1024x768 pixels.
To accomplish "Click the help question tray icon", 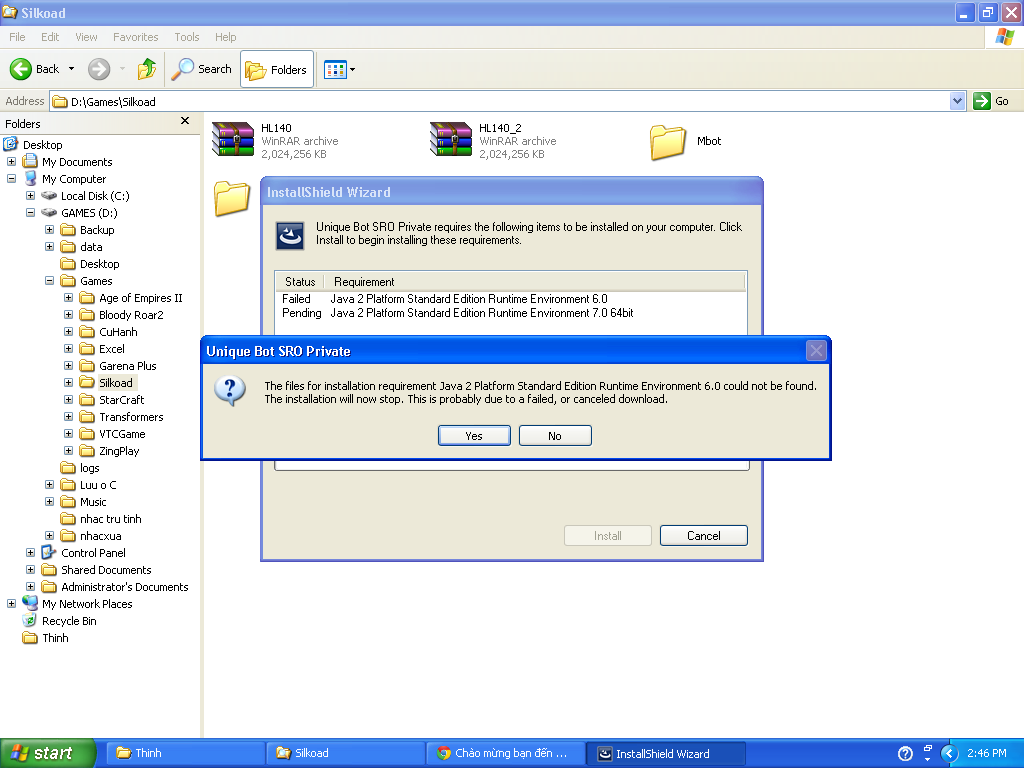I will [905, 753].
